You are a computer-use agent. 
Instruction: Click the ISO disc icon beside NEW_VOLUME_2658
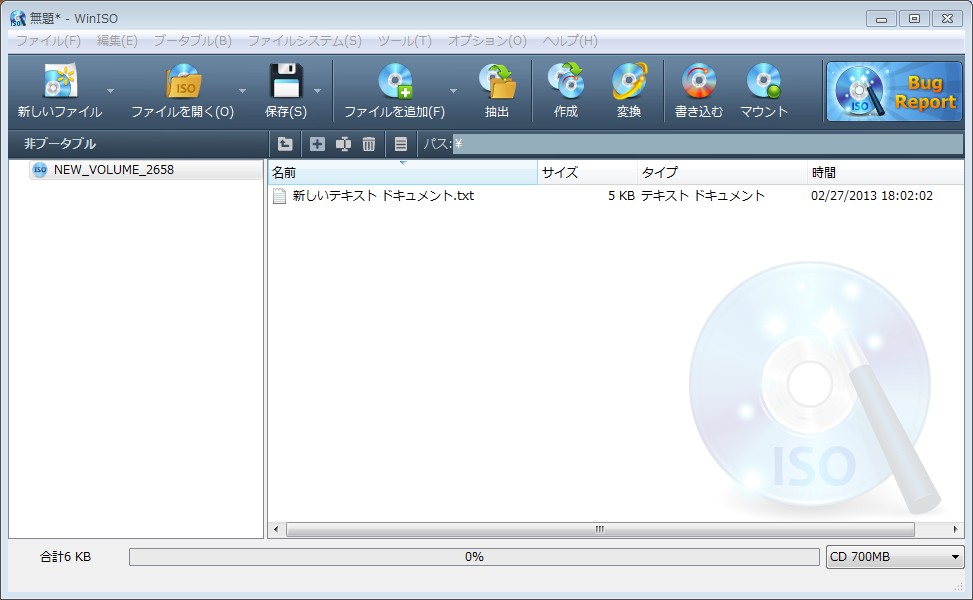[x=40, y=169]
